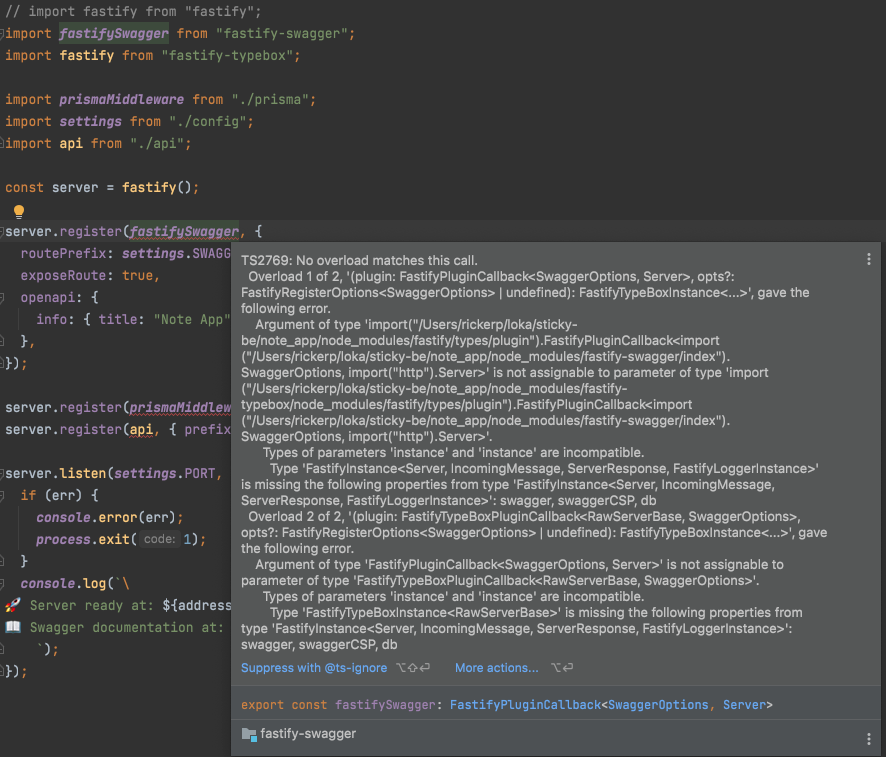Click the exposeRoute: true value
The image size is (886, 757).
[x=137, y=276]
